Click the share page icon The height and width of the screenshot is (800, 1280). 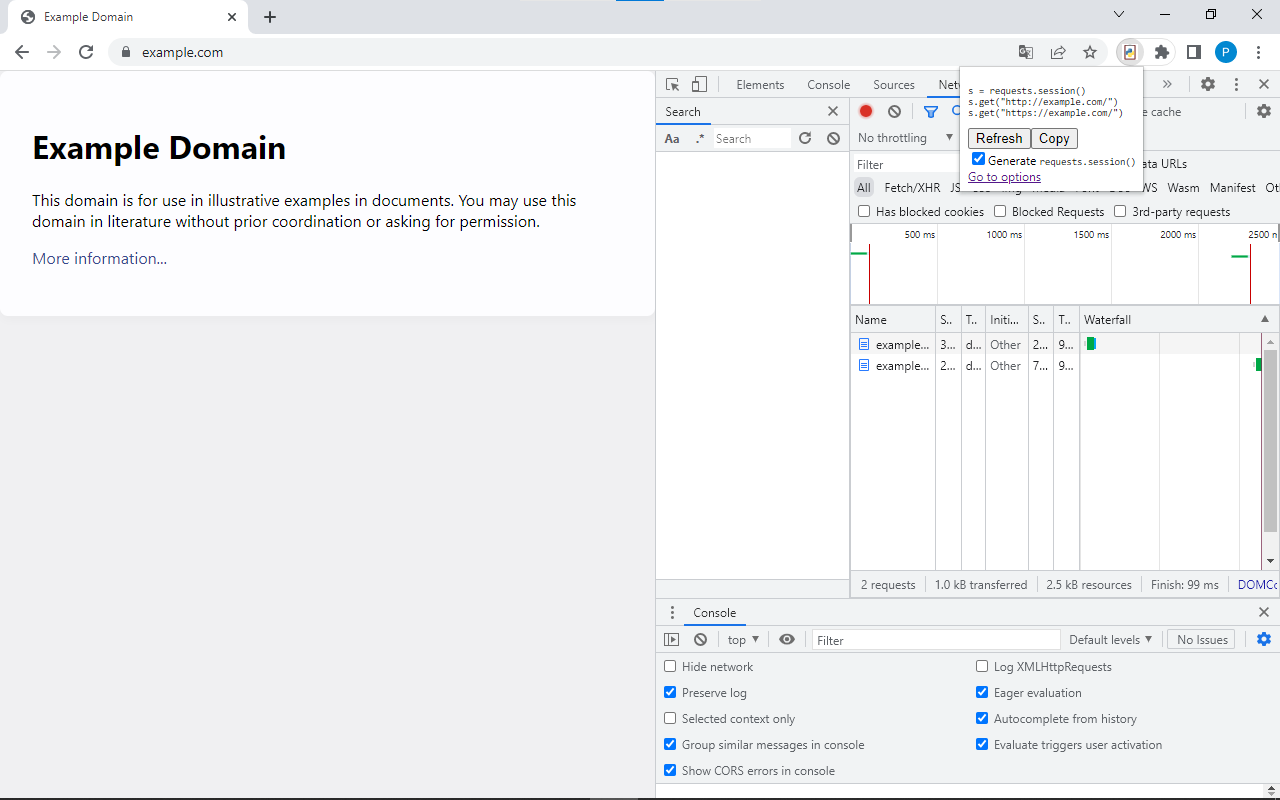1058,52
